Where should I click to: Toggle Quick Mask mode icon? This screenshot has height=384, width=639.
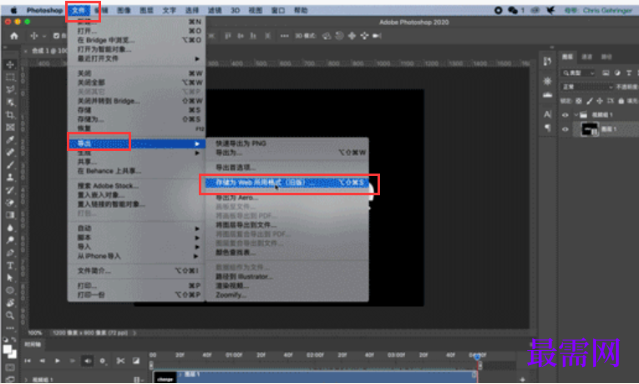click(x=10, y=368)
